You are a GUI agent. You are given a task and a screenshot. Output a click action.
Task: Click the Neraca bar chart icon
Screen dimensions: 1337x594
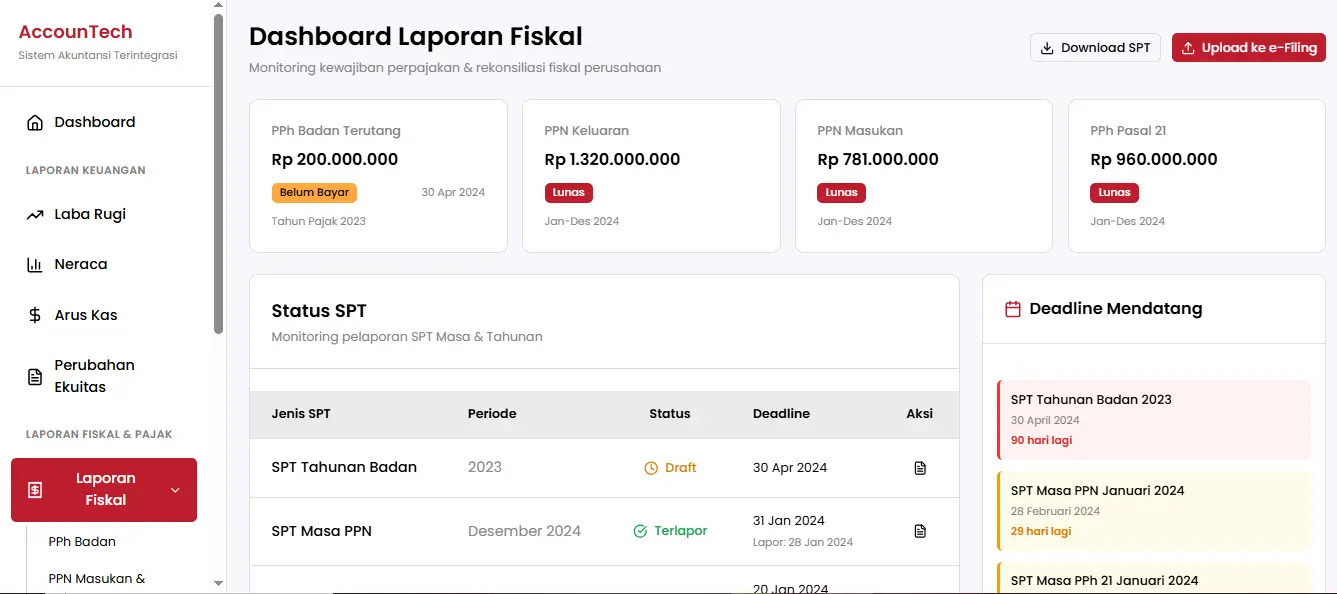[35, 265]
